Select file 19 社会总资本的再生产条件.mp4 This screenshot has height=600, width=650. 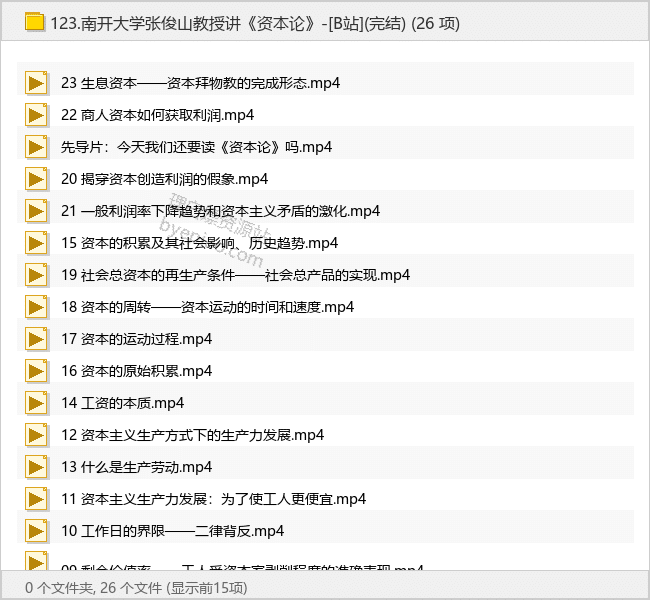point(235,275)
